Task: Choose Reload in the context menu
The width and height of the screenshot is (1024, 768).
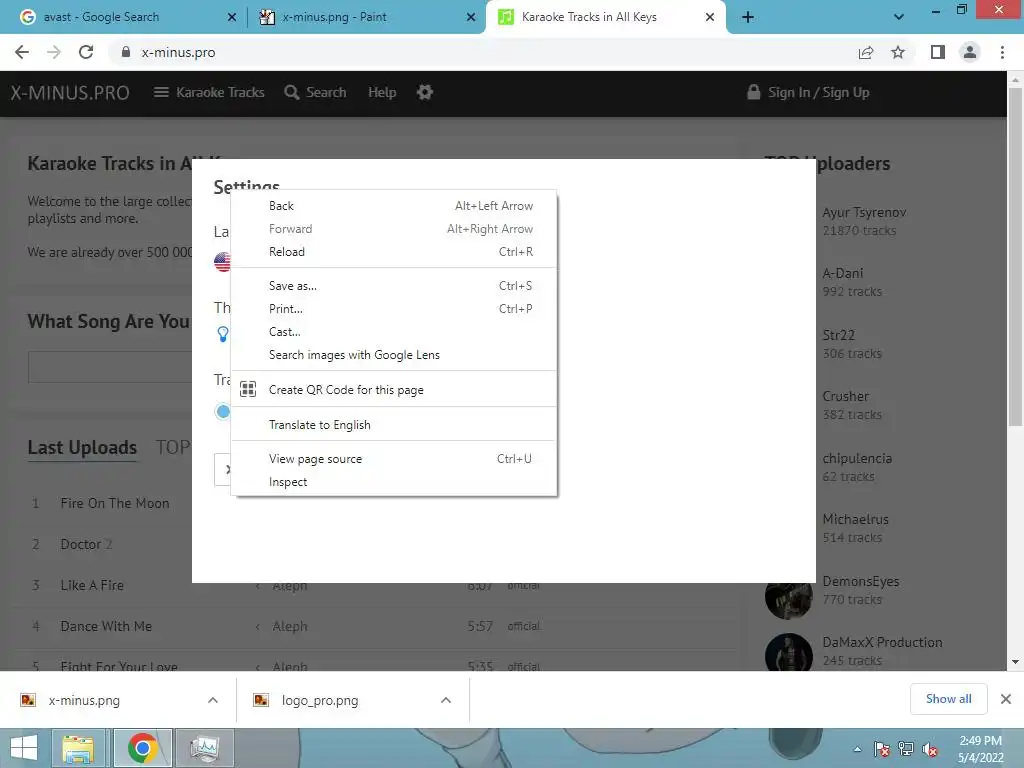Action: (394, 251)
